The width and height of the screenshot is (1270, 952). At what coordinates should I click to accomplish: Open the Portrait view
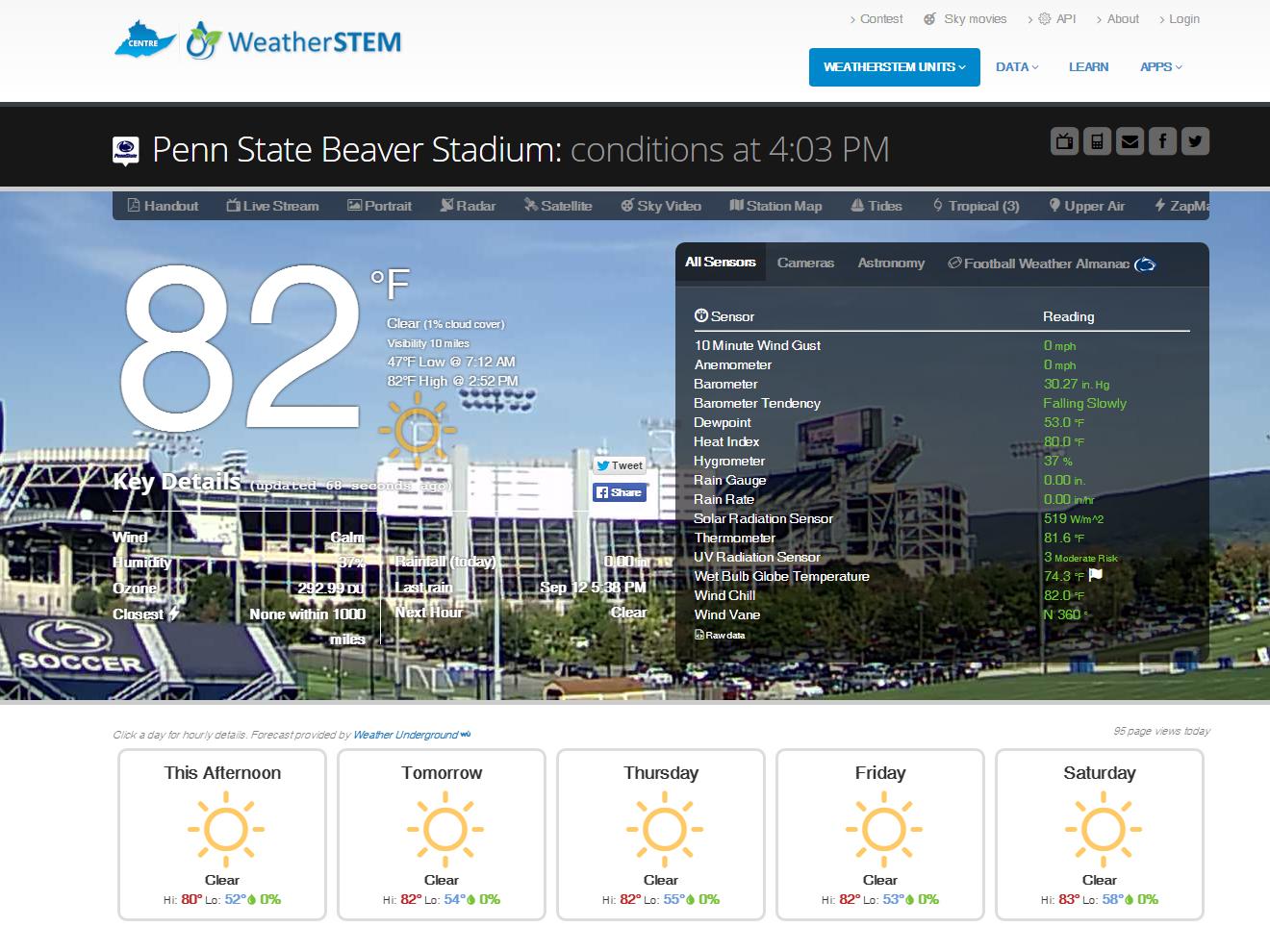coord(379,206)
